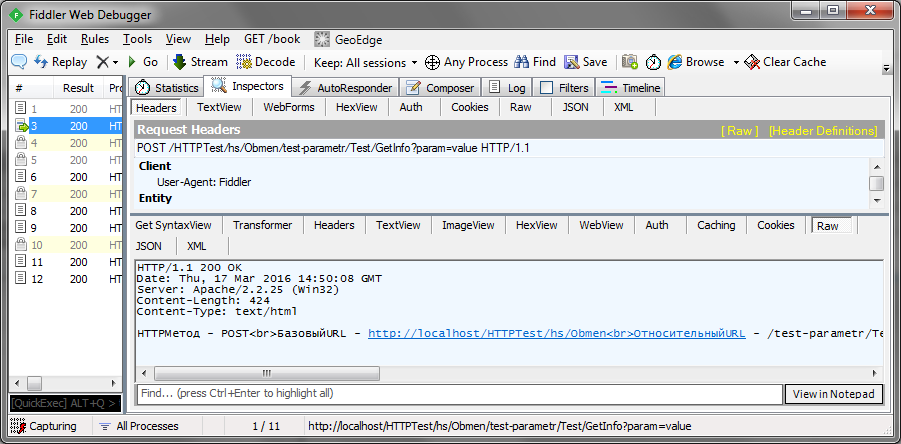
Task: Select session row number 6
Action: [x=66, y=177]
